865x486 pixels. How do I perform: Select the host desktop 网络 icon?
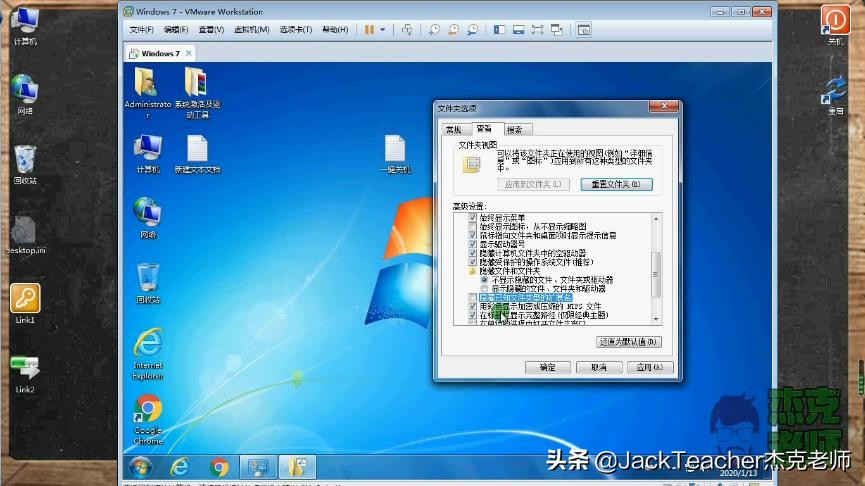pyautogui.click(x=25, y=95)
